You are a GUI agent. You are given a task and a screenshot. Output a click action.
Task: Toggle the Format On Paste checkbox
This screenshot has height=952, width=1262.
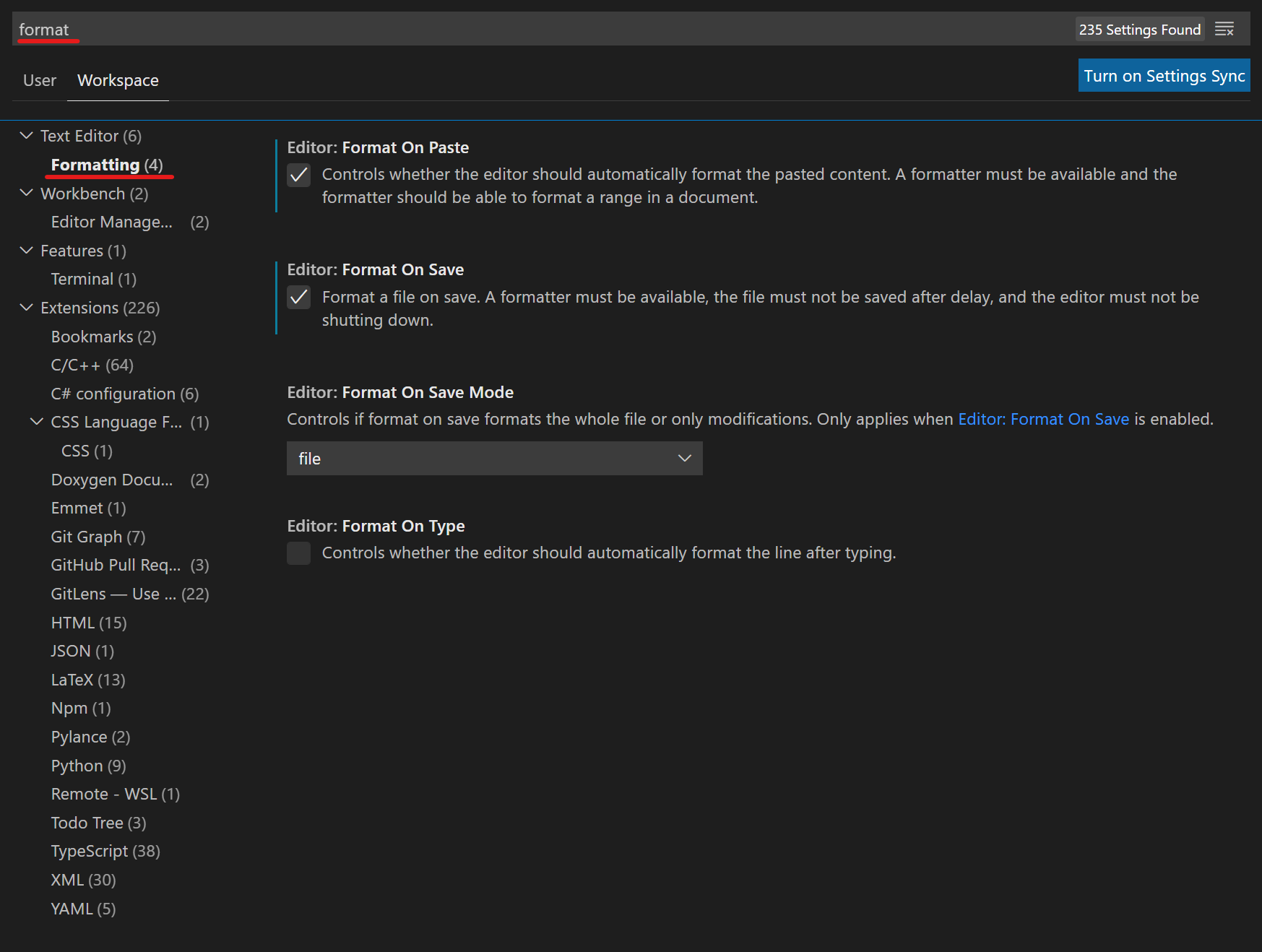[299, 176]
